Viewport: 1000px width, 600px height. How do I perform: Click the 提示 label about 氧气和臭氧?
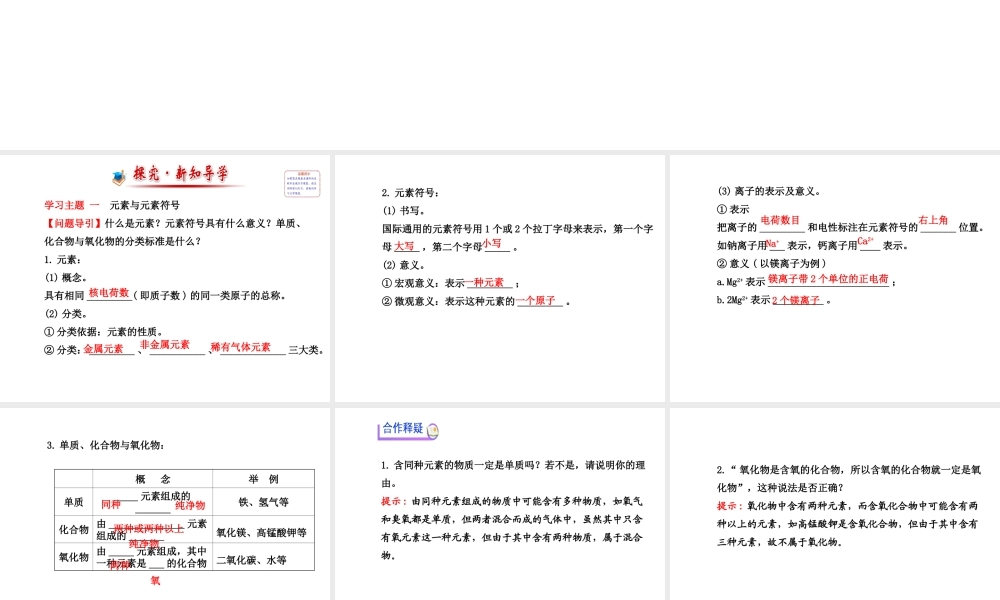393,501
